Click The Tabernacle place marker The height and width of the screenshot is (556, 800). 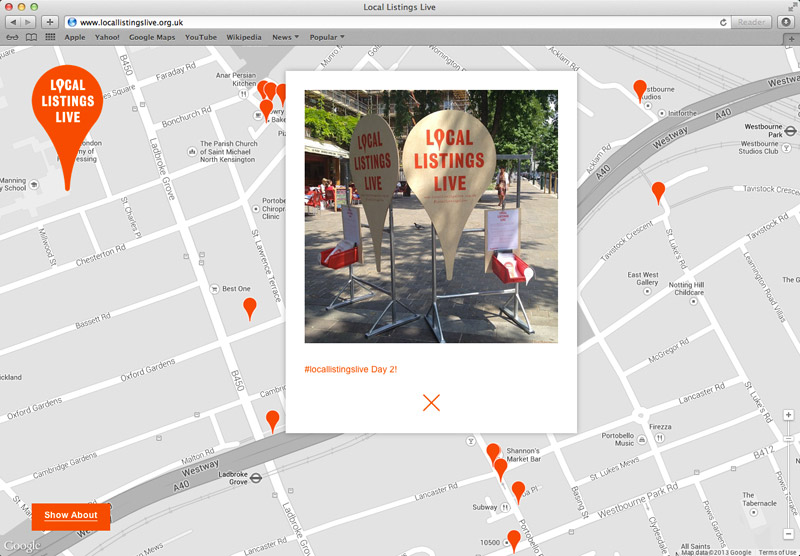[x=754, y=512]
